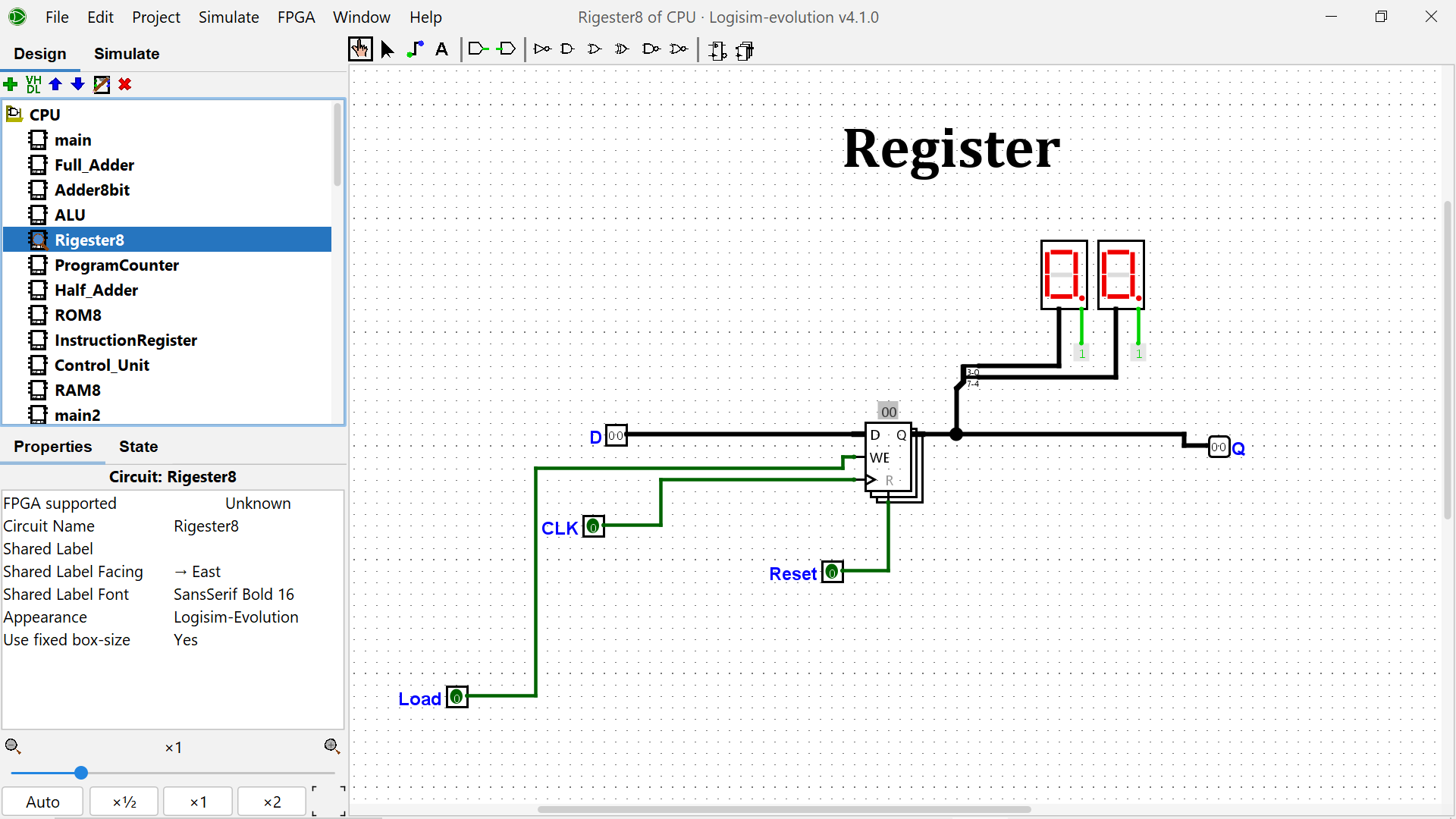Edit the Shared Label Font value
The width and height of the screenshot is (1456, 819).
(x=258, y=595)
